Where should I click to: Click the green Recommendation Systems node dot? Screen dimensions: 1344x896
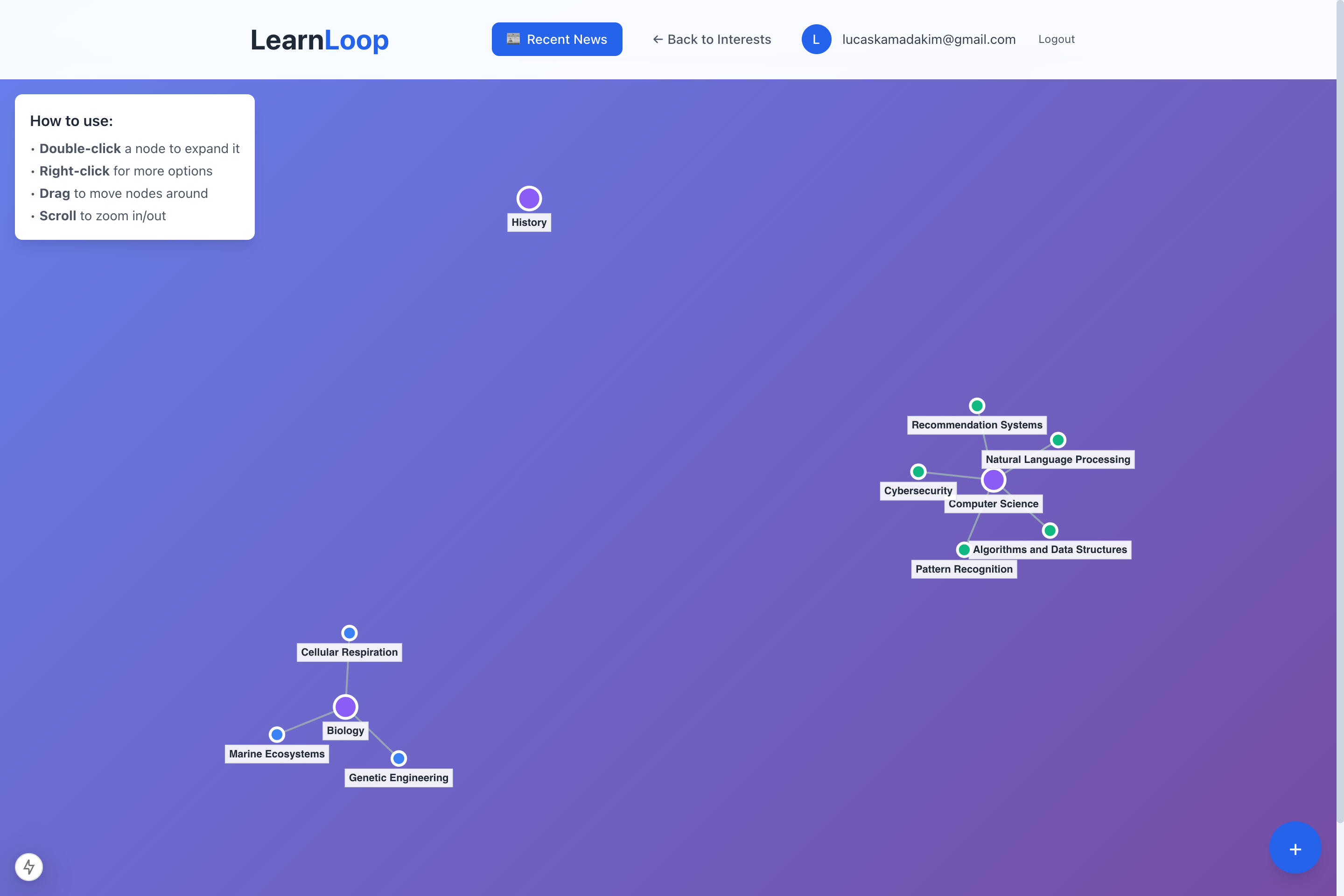[x=977, y=406]
